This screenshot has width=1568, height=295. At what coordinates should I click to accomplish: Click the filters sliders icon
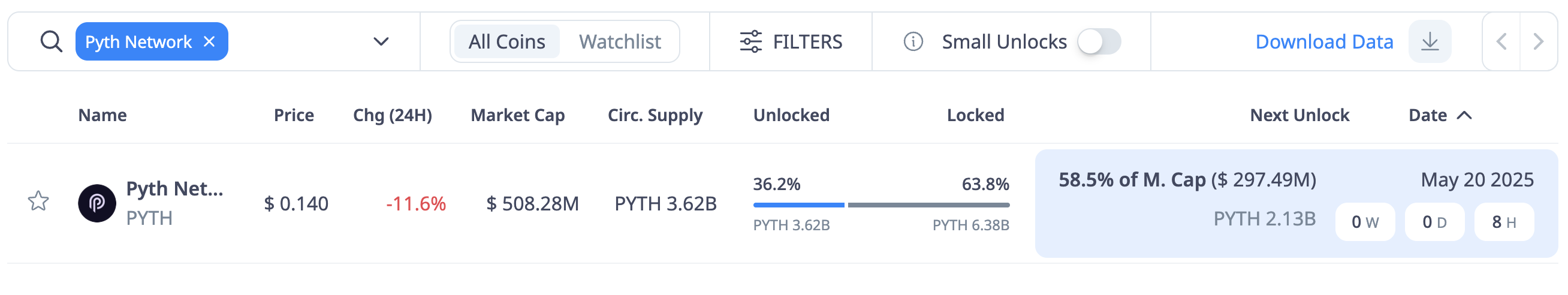[x=750, y=41]
